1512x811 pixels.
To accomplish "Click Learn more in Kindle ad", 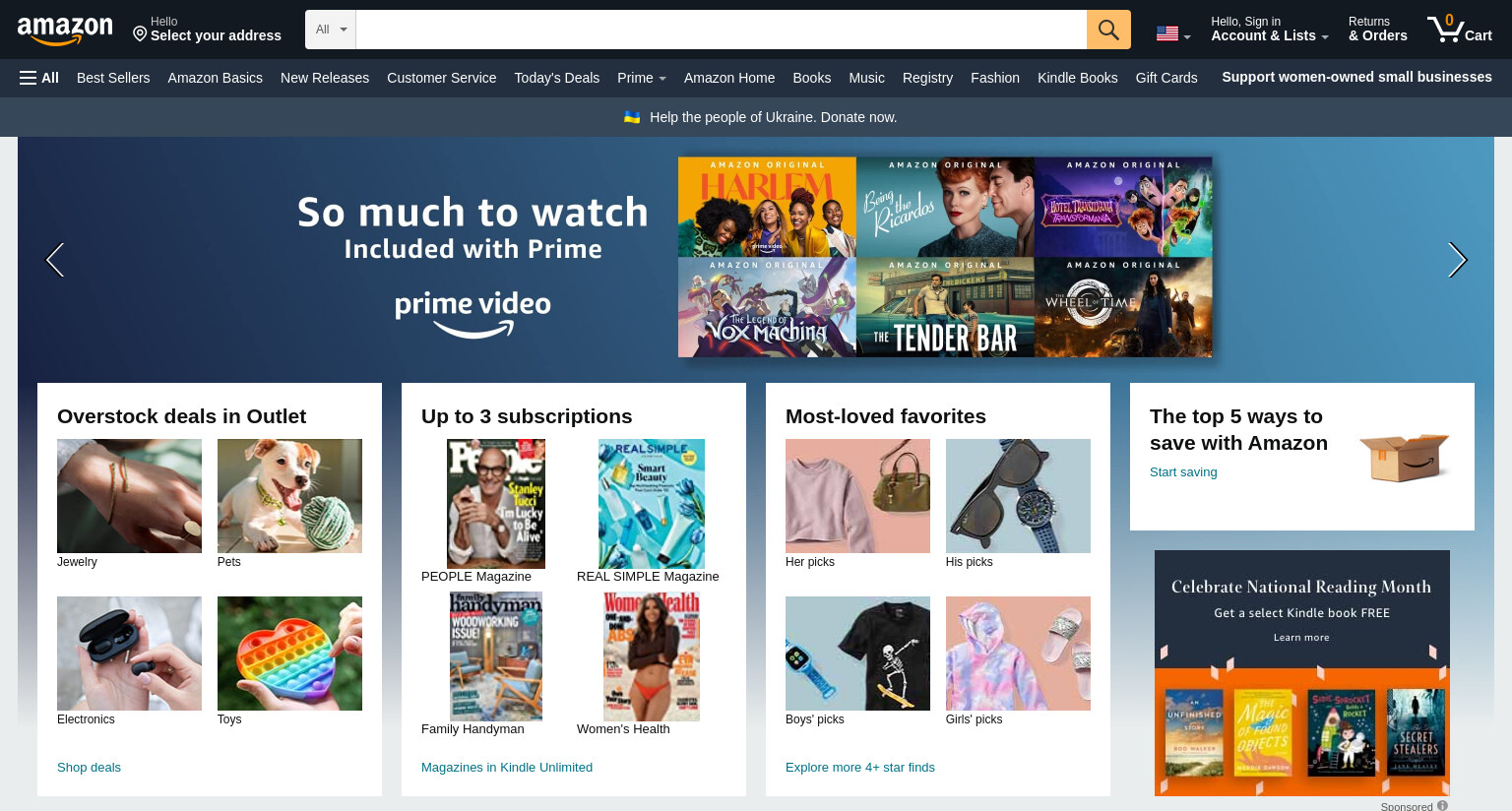I will (x=1301, y=638).
